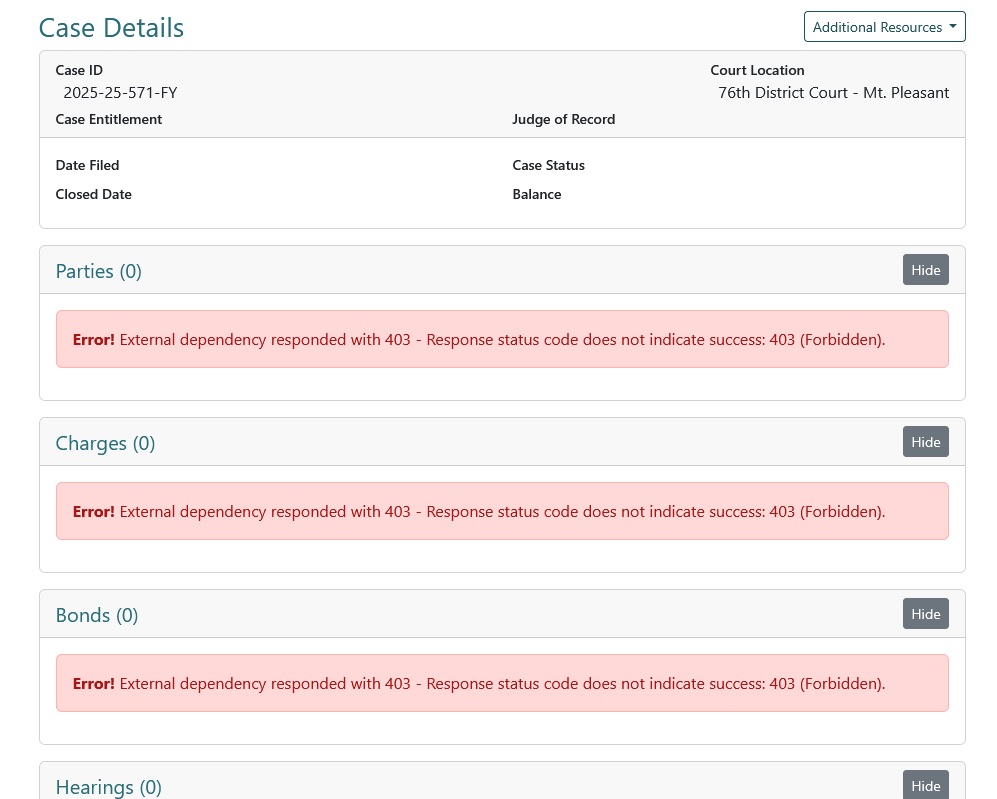
Task: Click the Case Entitlement label
Action: click(109, 120)
